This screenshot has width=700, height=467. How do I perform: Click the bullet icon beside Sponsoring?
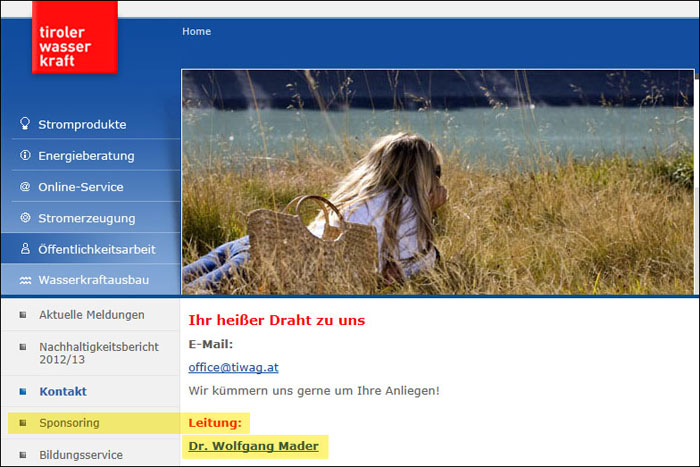point(23,423)
